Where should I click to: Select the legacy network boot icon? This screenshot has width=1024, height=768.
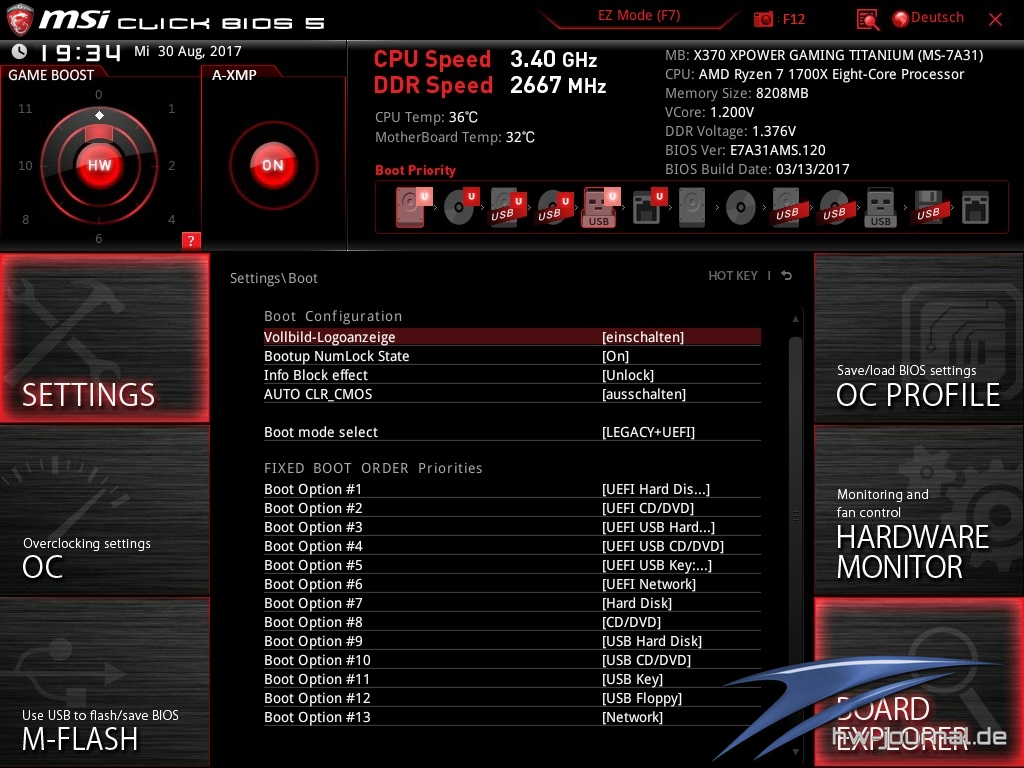pos(975,207)
